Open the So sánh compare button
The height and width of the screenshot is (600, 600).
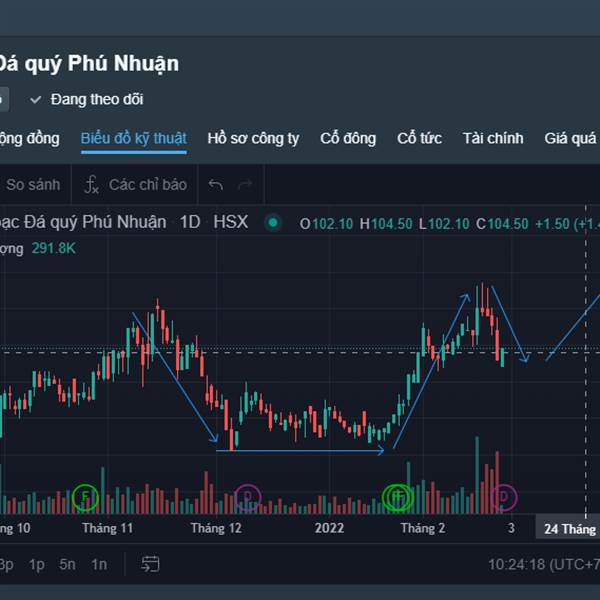(33, 185)
